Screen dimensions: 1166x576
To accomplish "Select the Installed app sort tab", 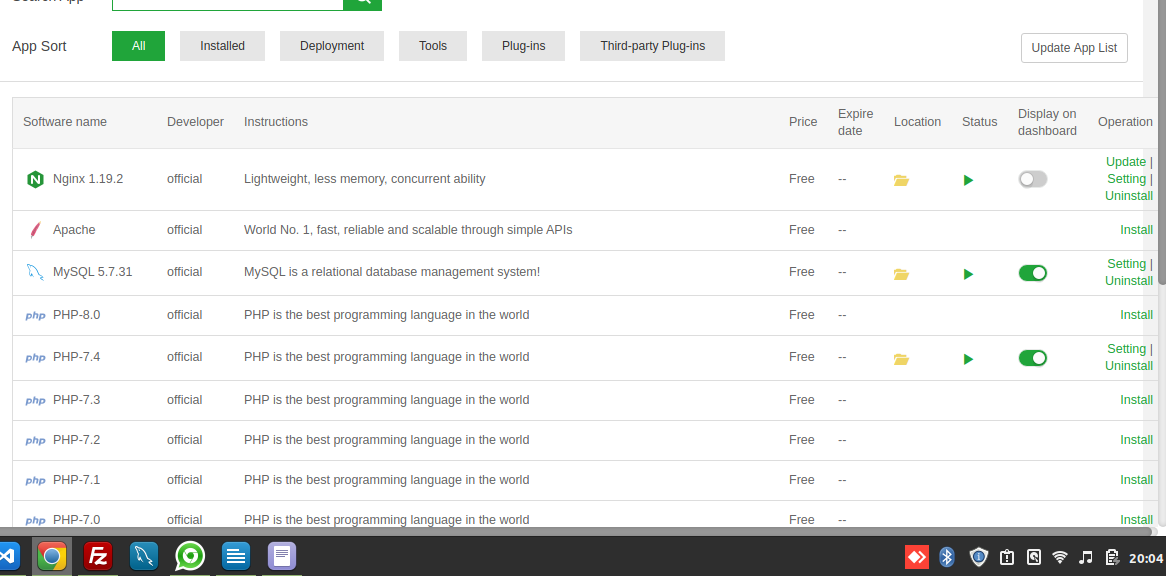I will pyautogui.click(x=222, y=46).
